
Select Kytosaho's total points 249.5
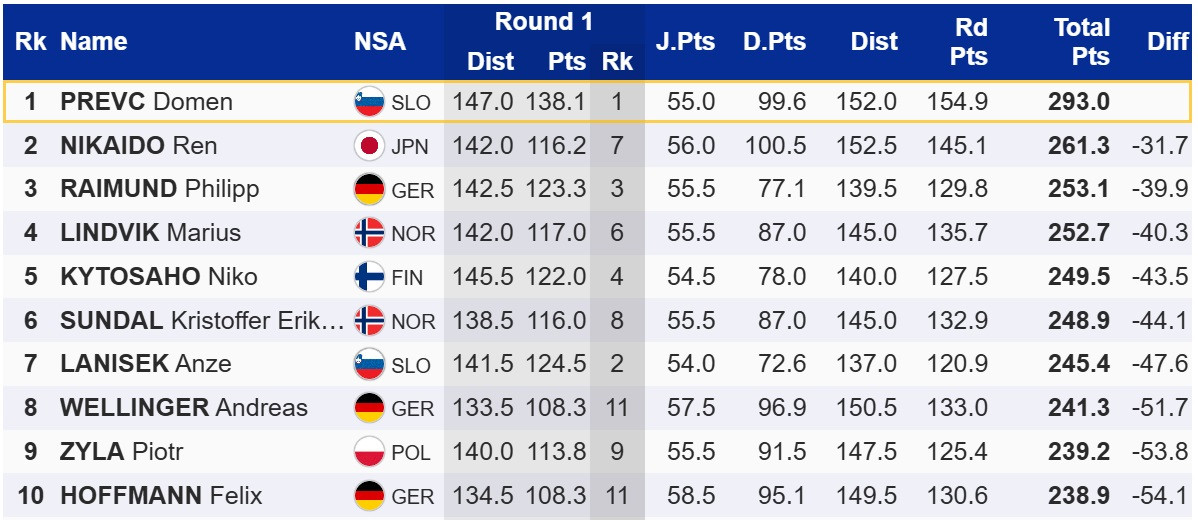pos(1078,277)
